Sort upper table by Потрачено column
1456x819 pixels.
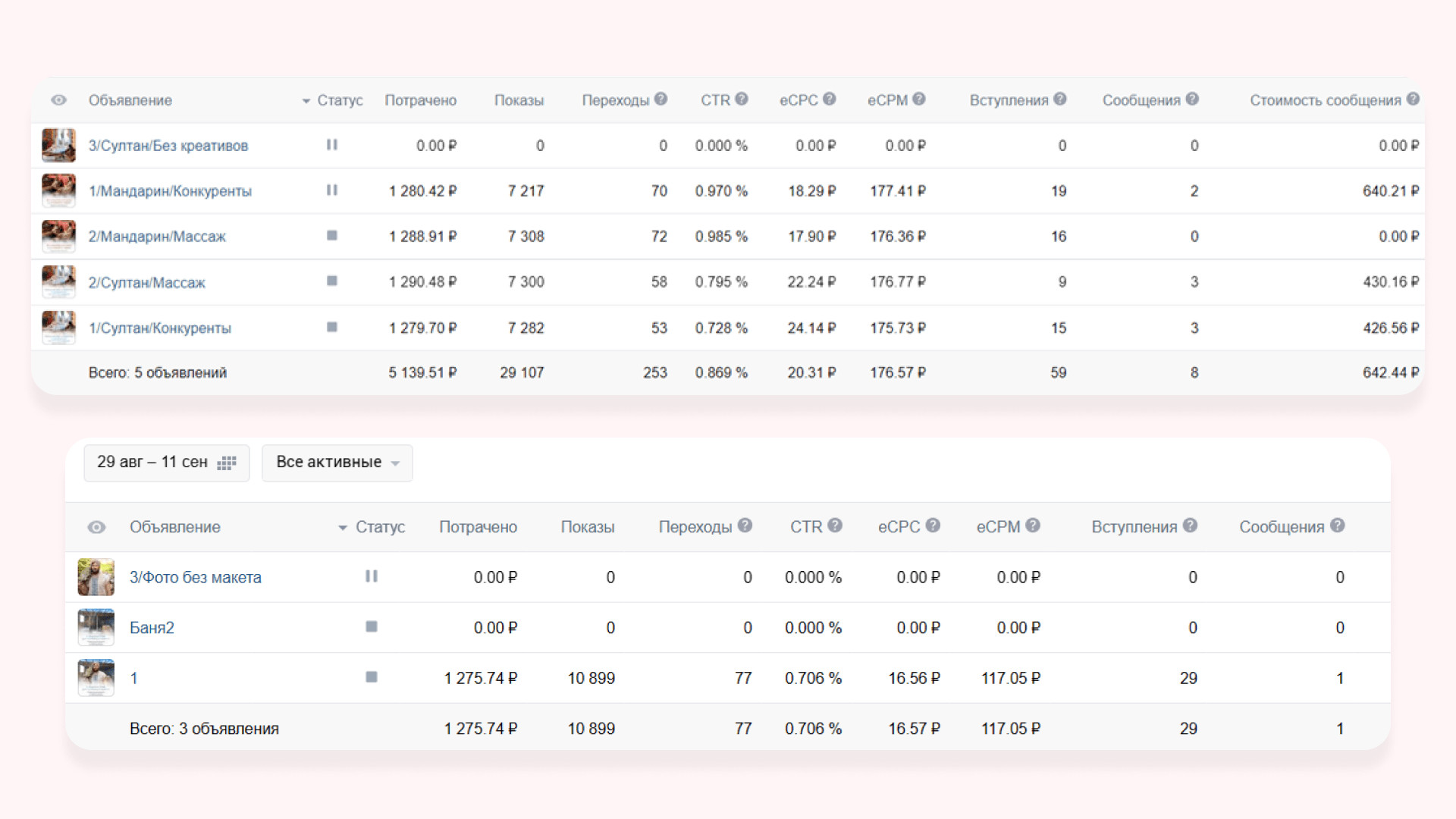(420, 100)
